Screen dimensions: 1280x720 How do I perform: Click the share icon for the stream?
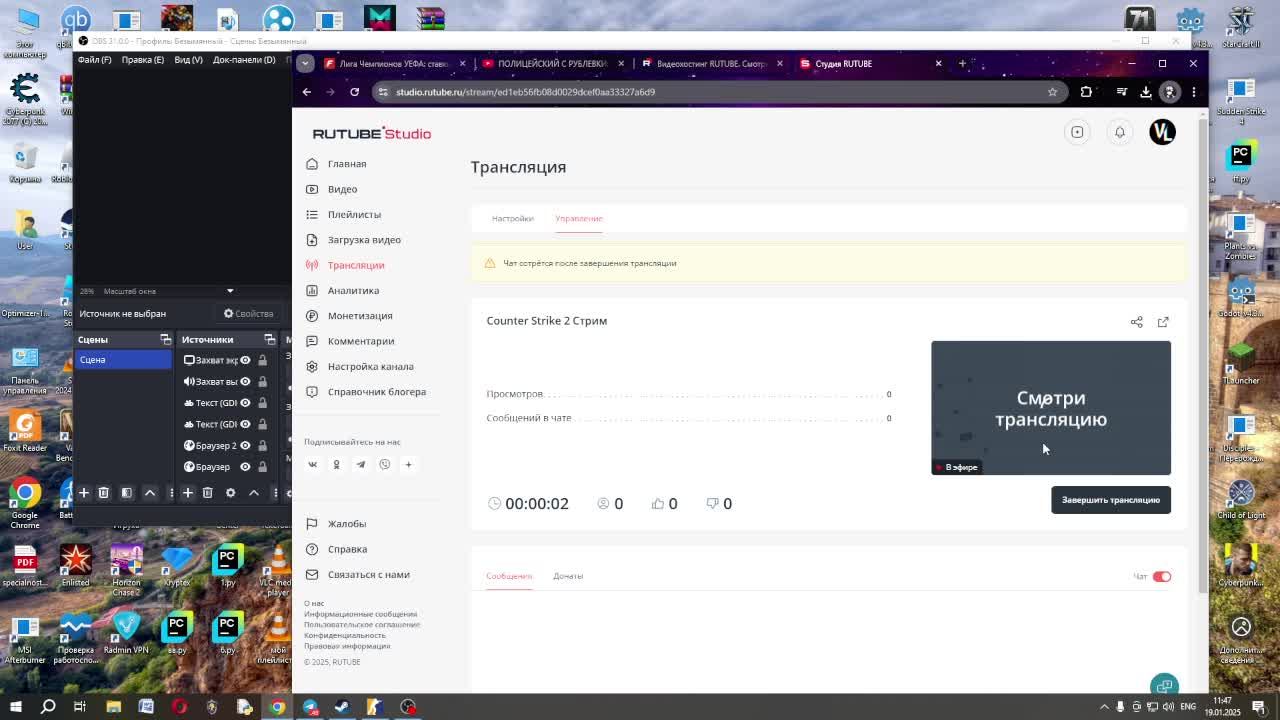pos(1136,322)
